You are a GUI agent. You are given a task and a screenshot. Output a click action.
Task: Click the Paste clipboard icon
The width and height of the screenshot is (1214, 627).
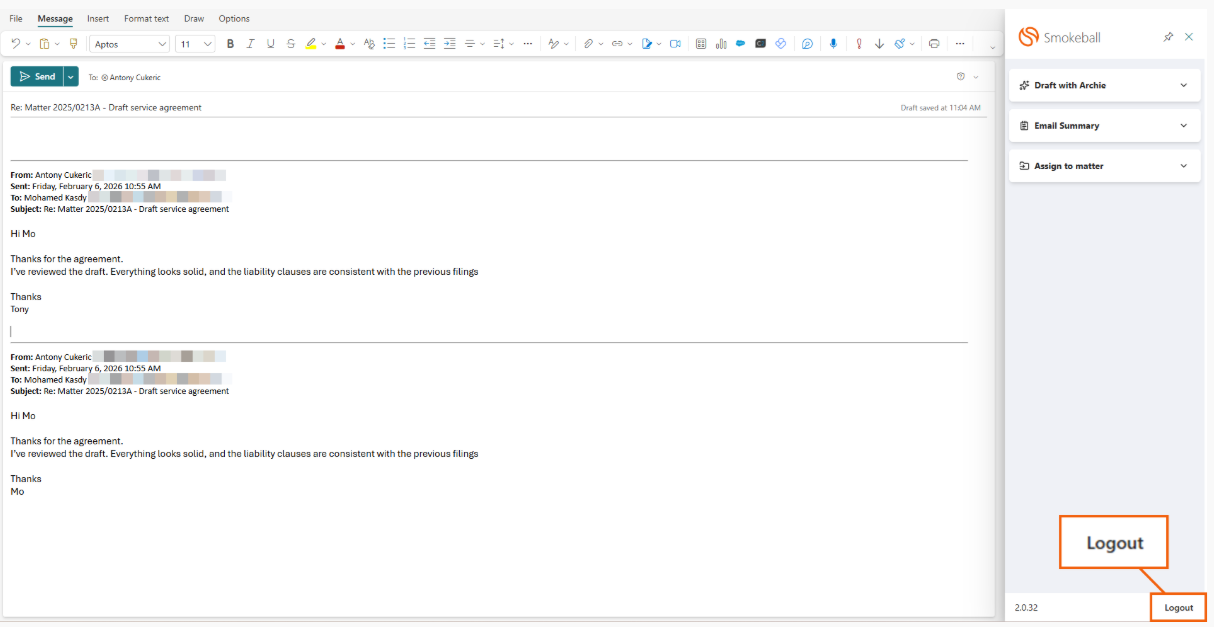(x=44, y=44)
